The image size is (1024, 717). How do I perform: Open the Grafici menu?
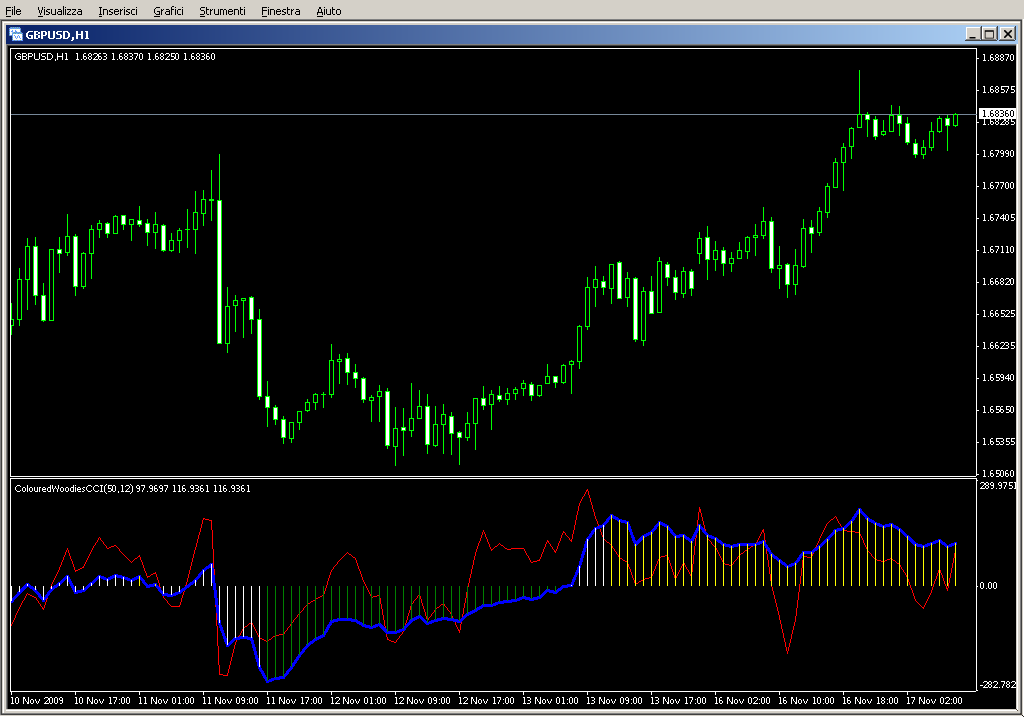168,11
